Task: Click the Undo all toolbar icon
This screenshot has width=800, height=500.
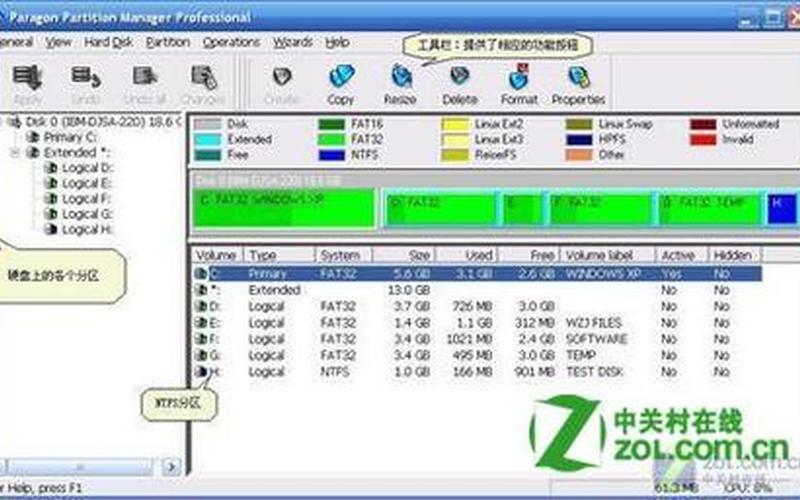Action: tap(145, 77)
